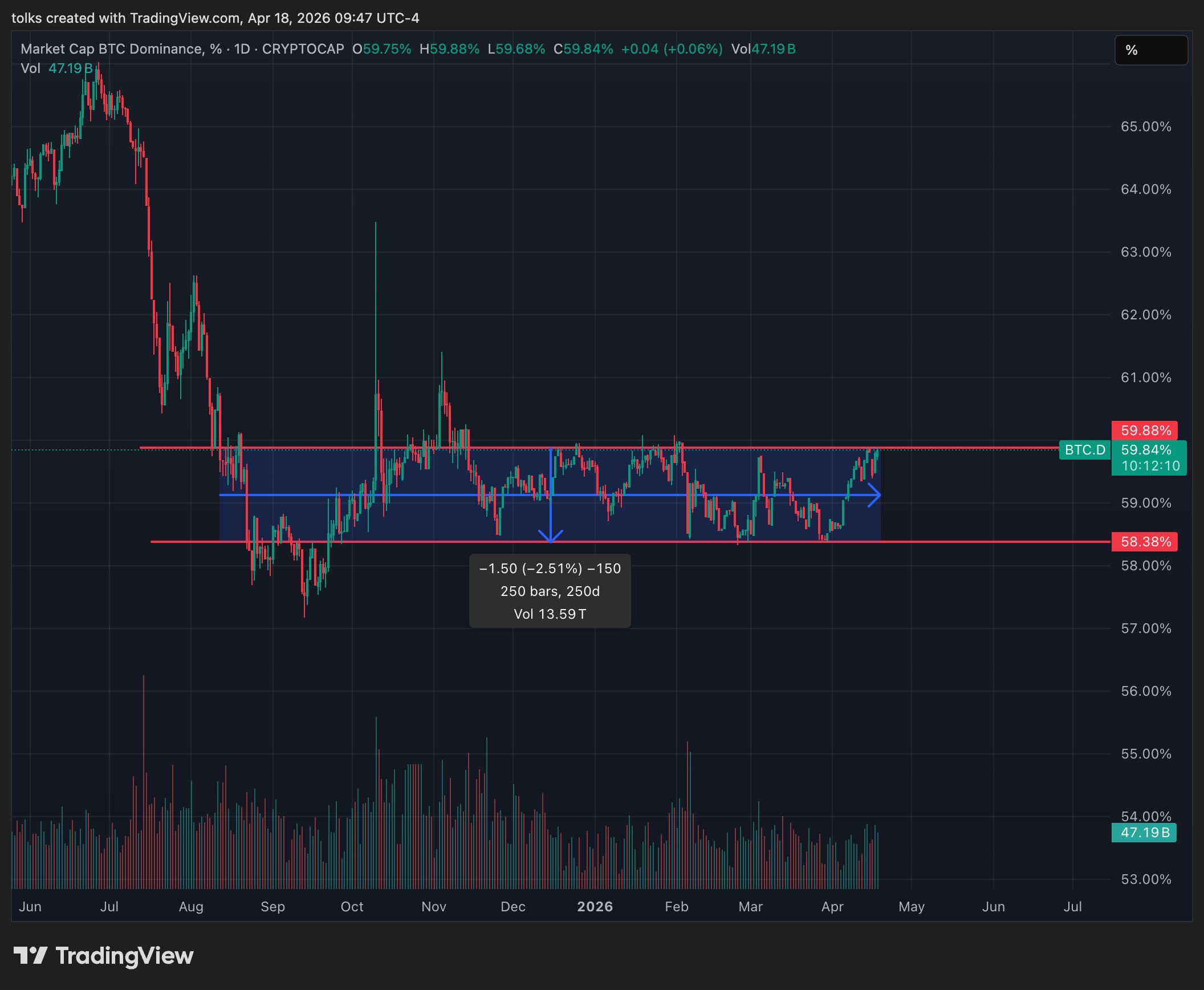Click the measurement info tooltip box
This screenshot has height=990, width=1204.
coord(550,591)
